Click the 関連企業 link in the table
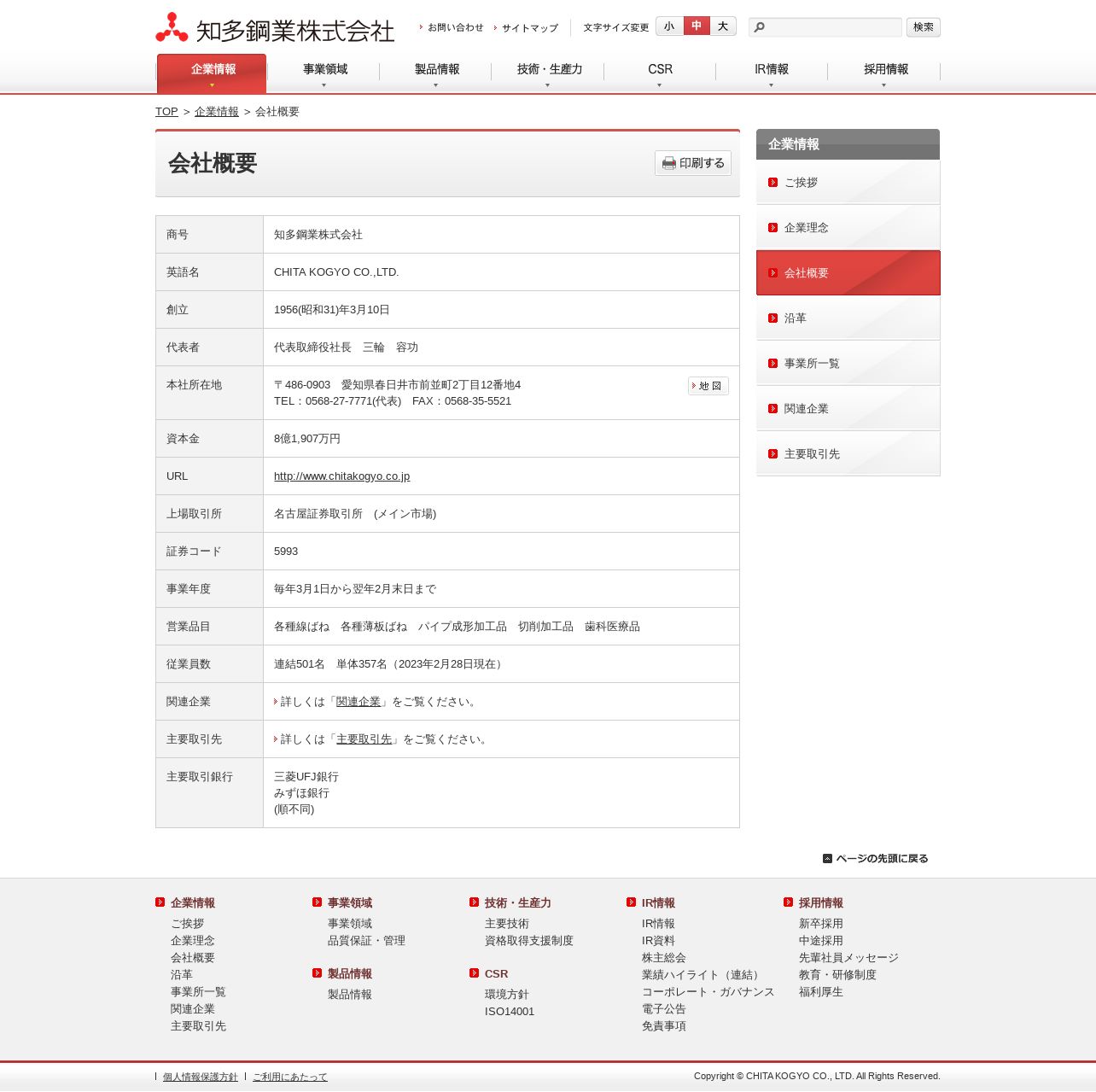The image size is (1096, 1092). [359, 702]
